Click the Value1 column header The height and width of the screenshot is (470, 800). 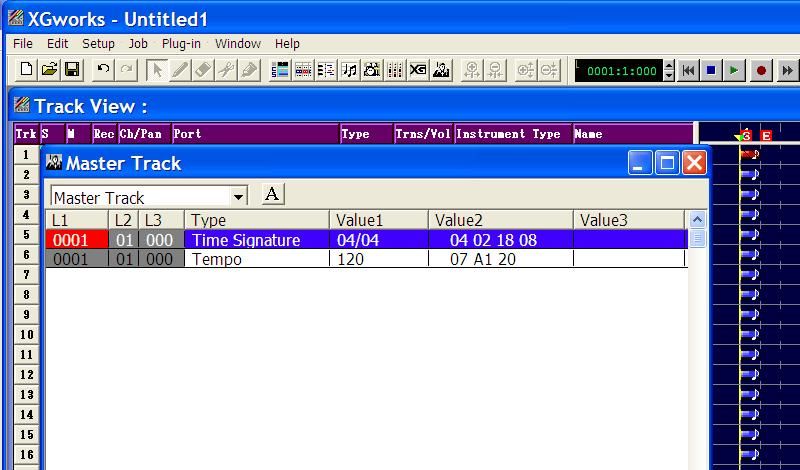pyautogui.click(x=379, y=220)
